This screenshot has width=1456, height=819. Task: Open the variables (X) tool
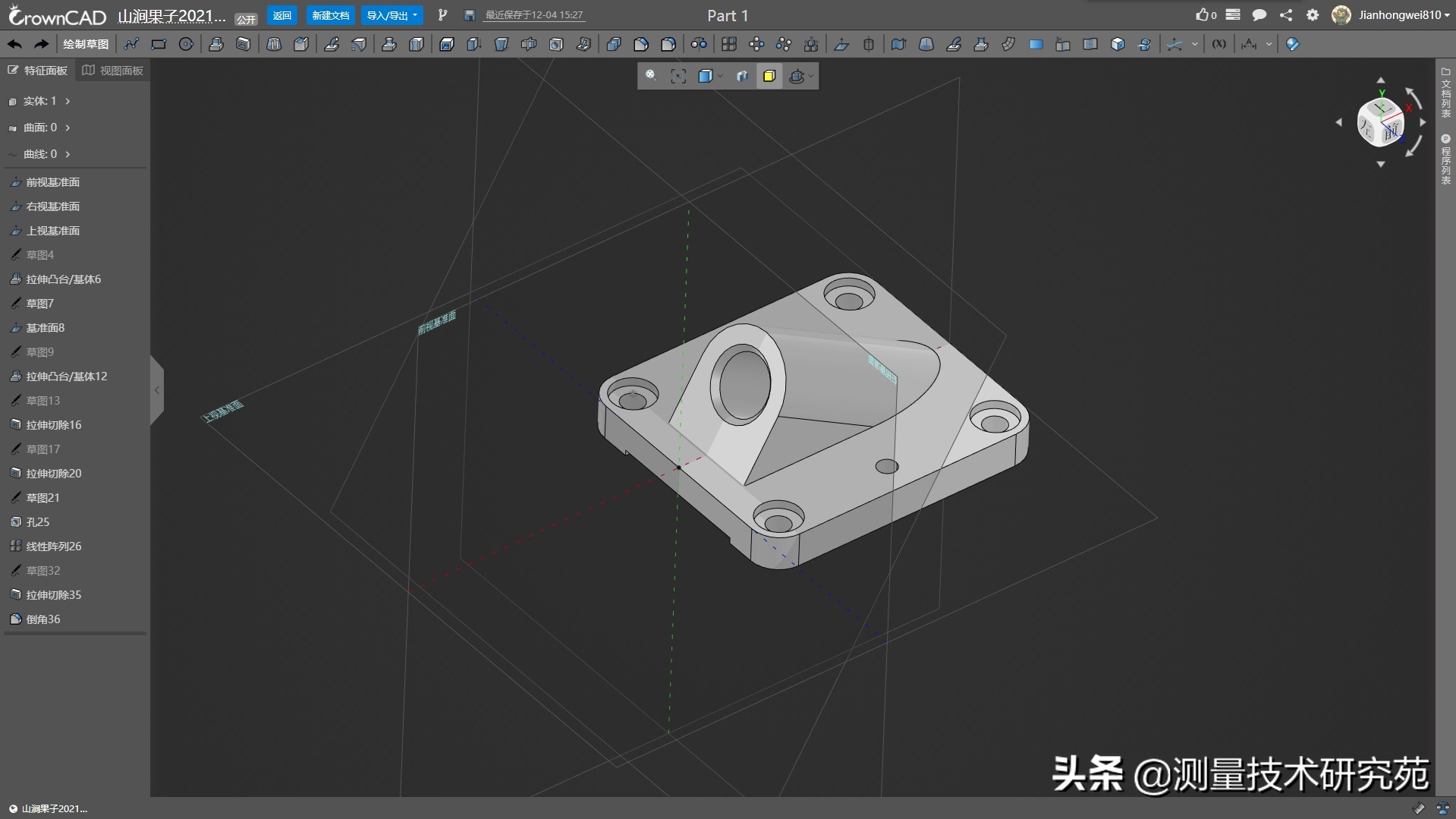[x=1219, y=44]
